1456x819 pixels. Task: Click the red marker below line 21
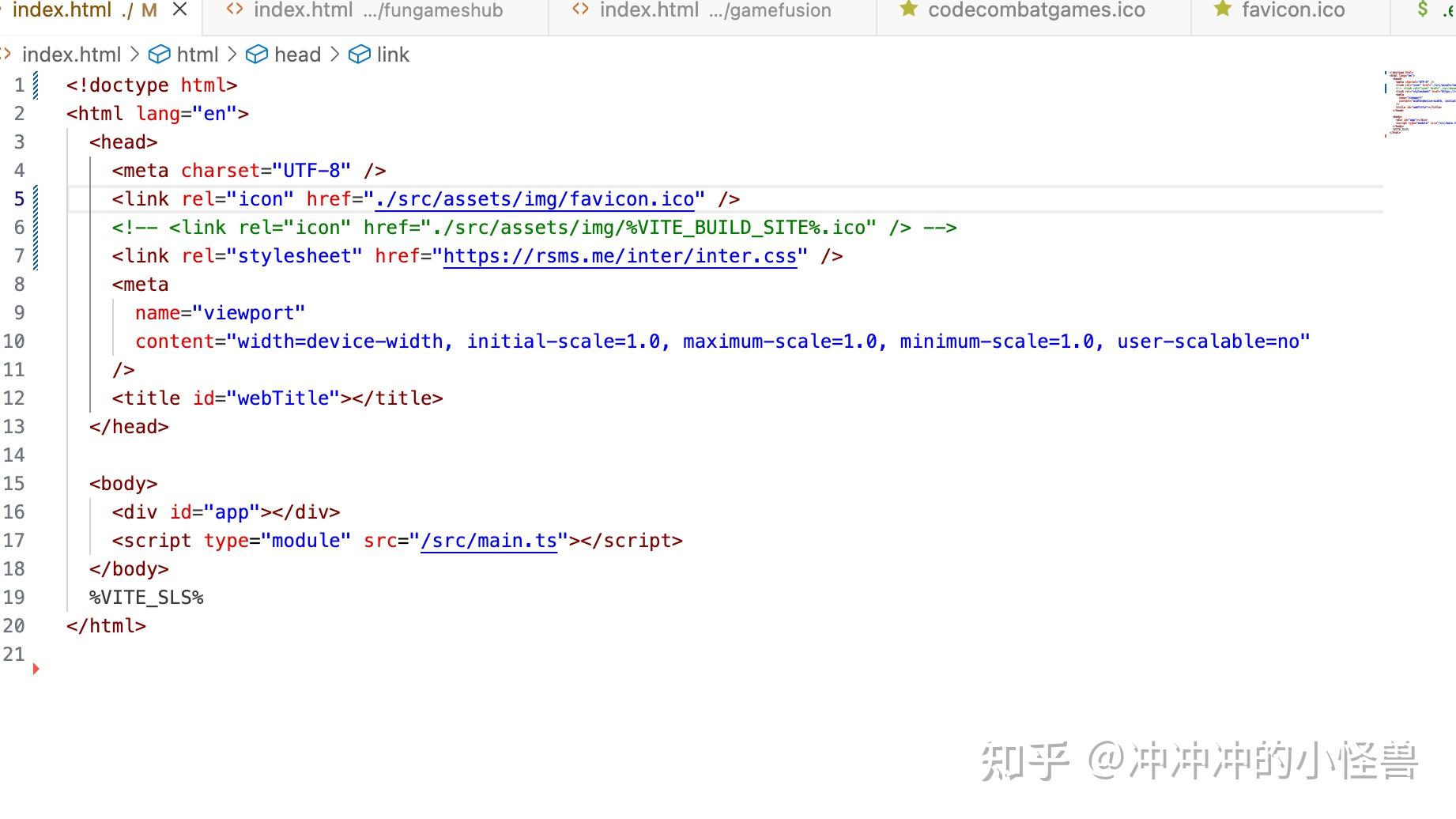[36, 668]
